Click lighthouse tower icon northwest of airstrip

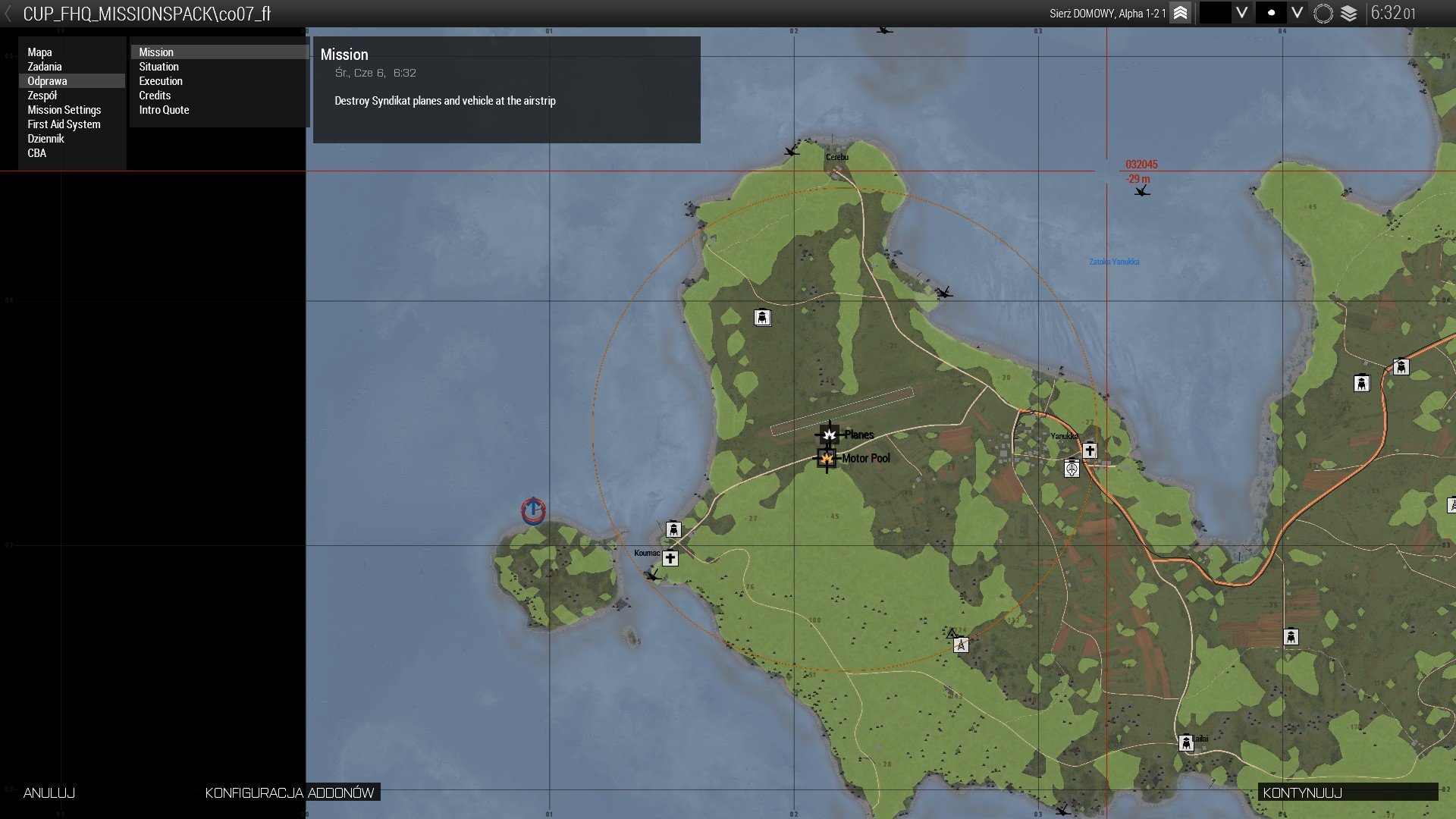pyautogui.click(x=762, y=318)
